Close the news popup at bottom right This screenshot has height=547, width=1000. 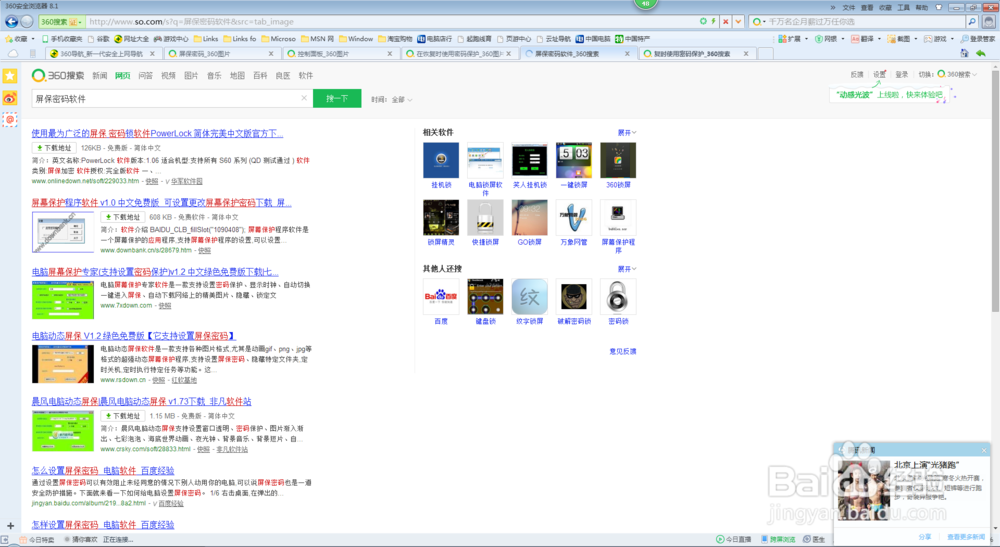pyautogui.click(x=983, y=450)
